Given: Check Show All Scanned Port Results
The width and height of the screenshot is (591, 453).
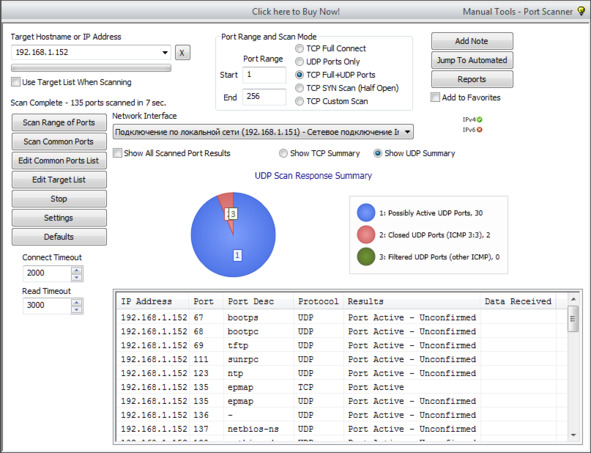Looking at the screenshot, I should point(118,153).
